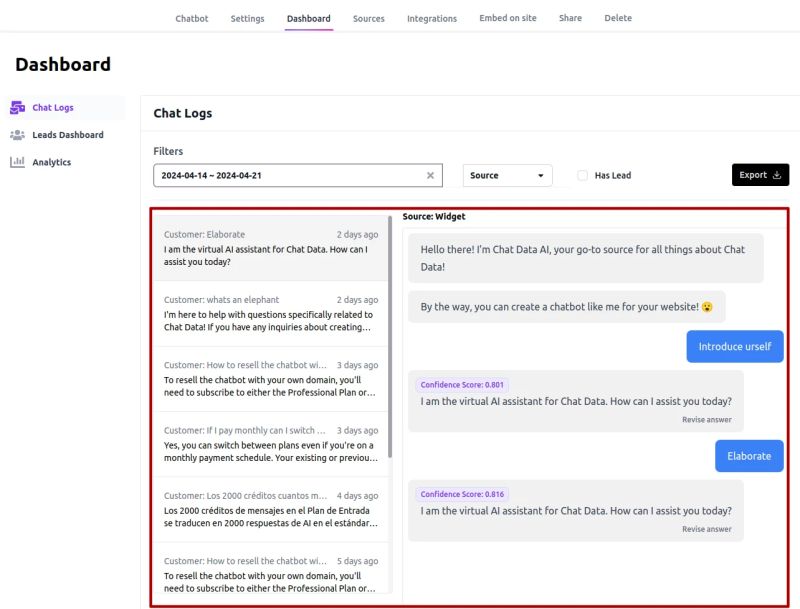Click the Chat Logs panel heading
This screenshot has height=609, width=800.
(183, 113)
